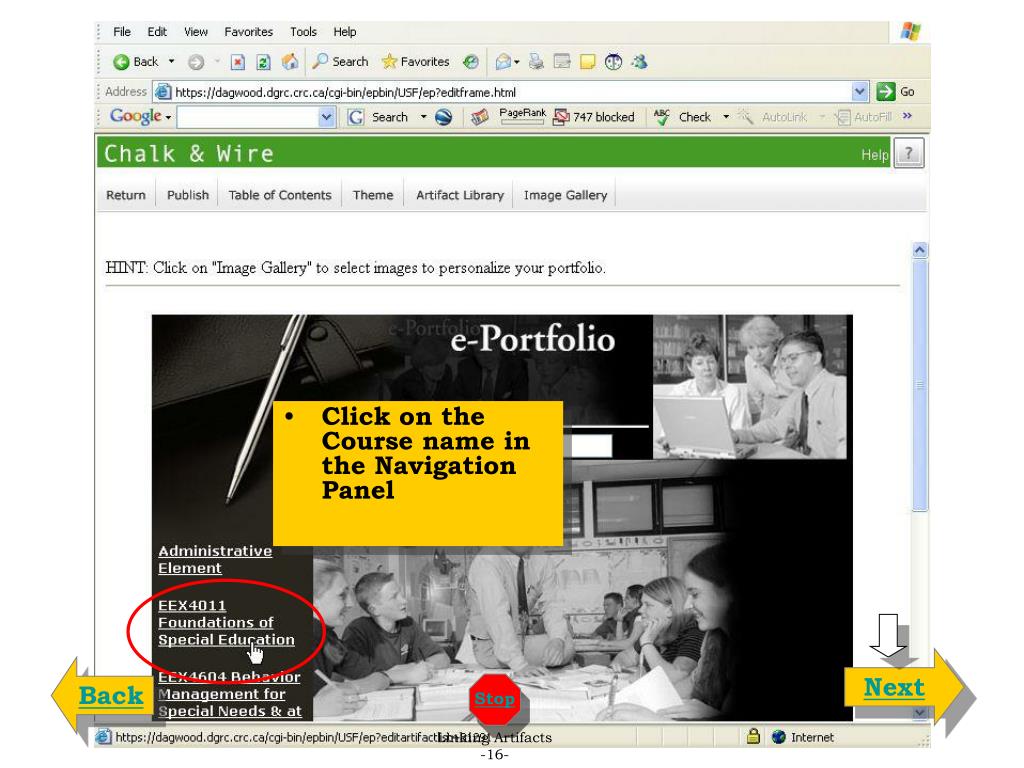Open the Artifact Library tab
This screenshot has width=1024, height=768.
[x=460, y=195]
